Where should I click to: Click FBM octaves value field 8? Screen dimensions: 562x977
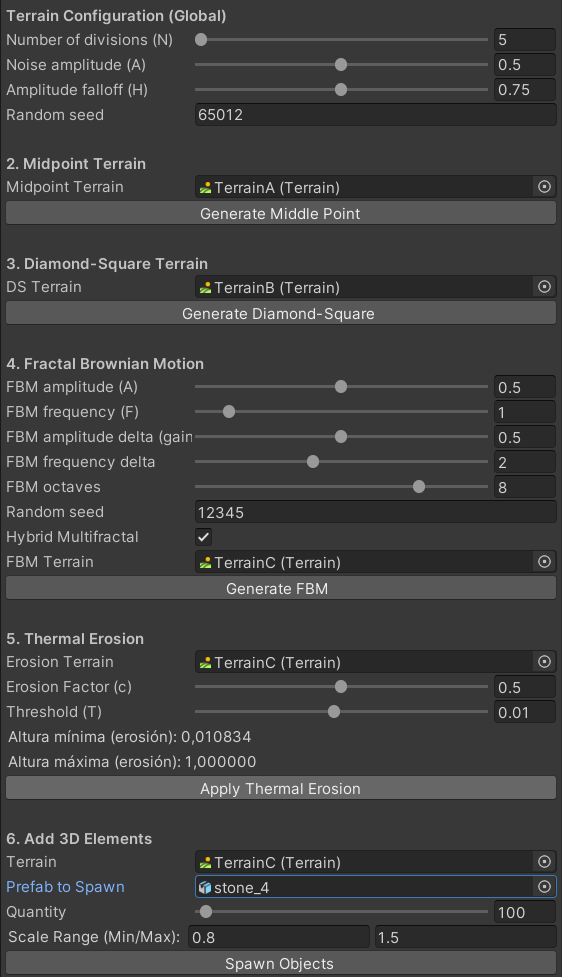525,487
